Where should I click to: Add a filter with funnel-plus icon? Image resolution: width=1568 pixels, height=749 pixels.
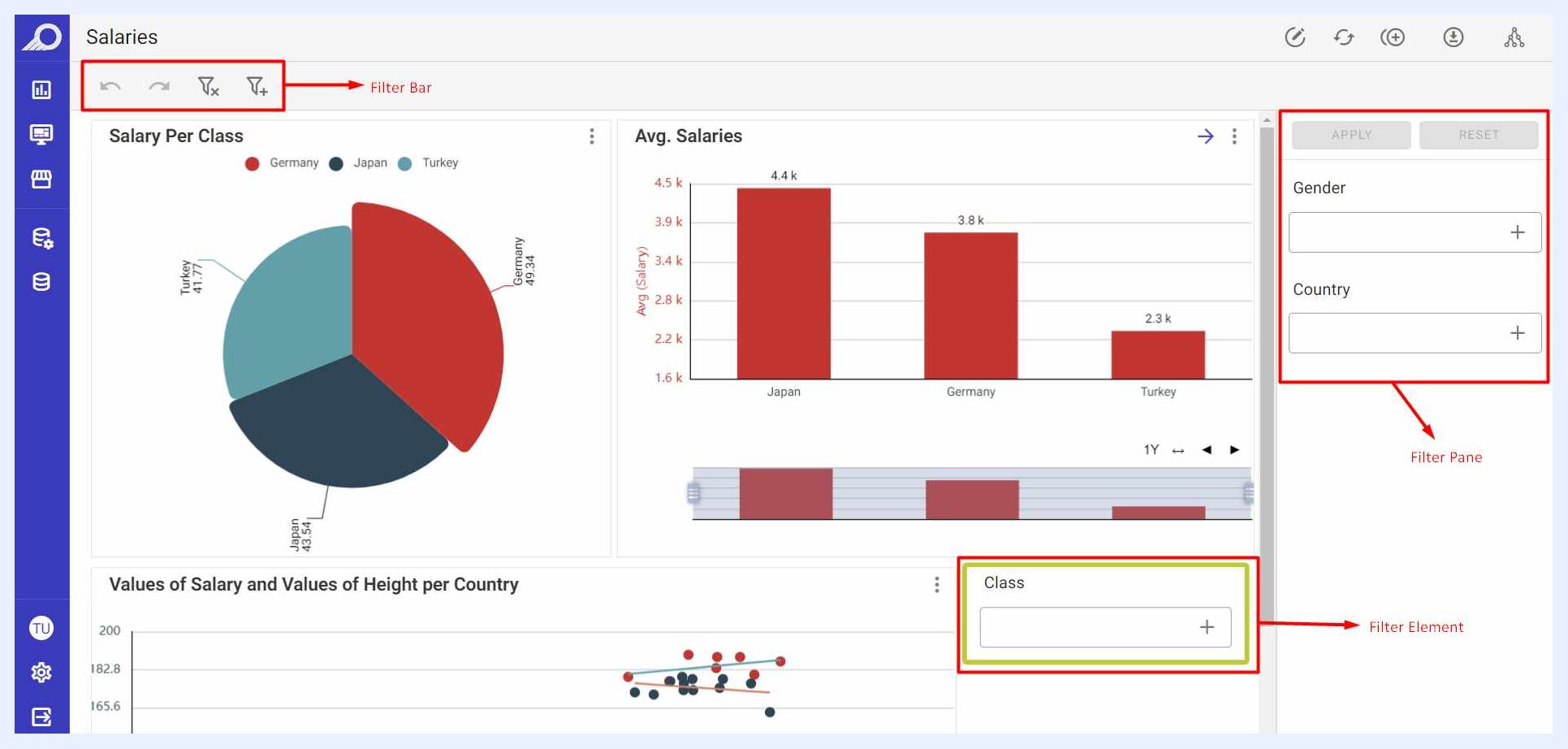(257, 86)
